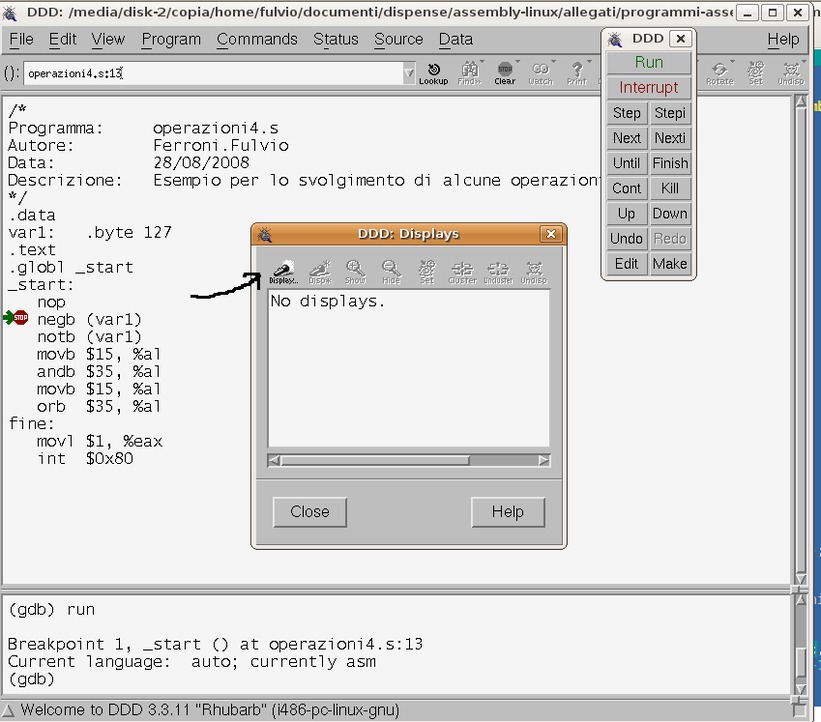
Task: Open the Source menu
Action: click(398, 39)
